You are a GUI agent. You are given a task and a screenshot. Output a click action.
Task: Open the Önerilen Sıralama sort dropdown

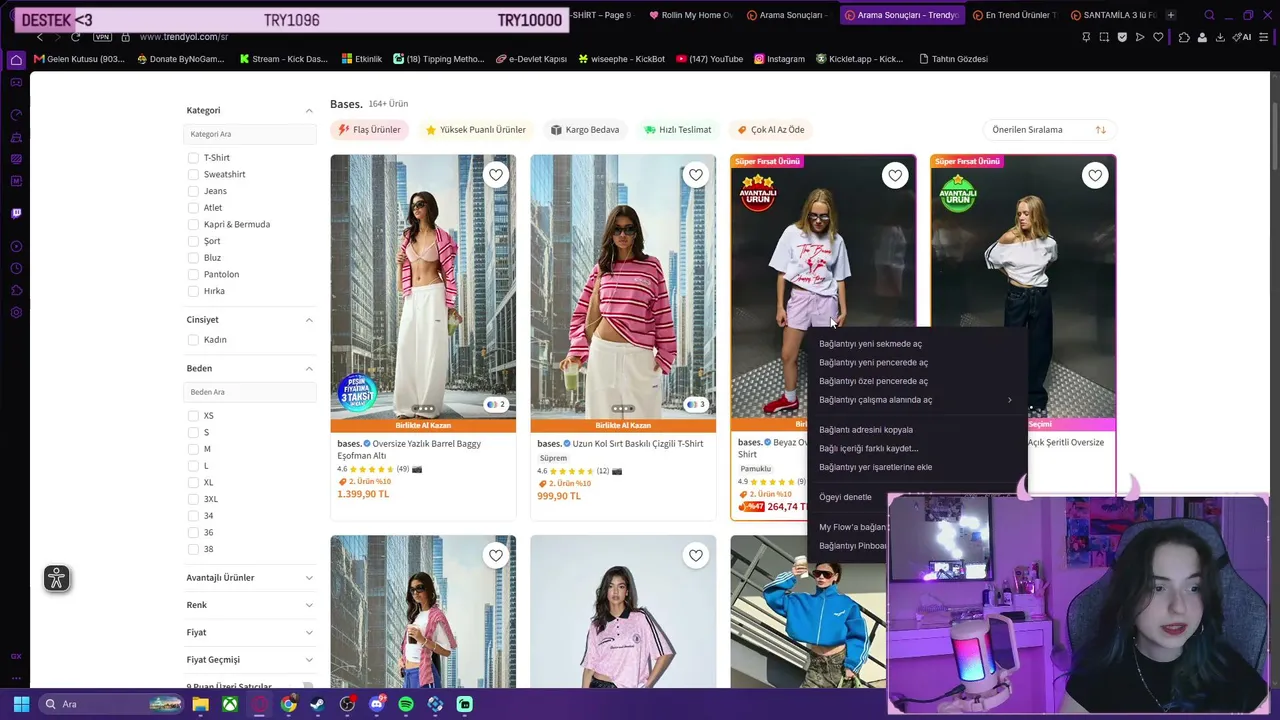(1049, 130)
